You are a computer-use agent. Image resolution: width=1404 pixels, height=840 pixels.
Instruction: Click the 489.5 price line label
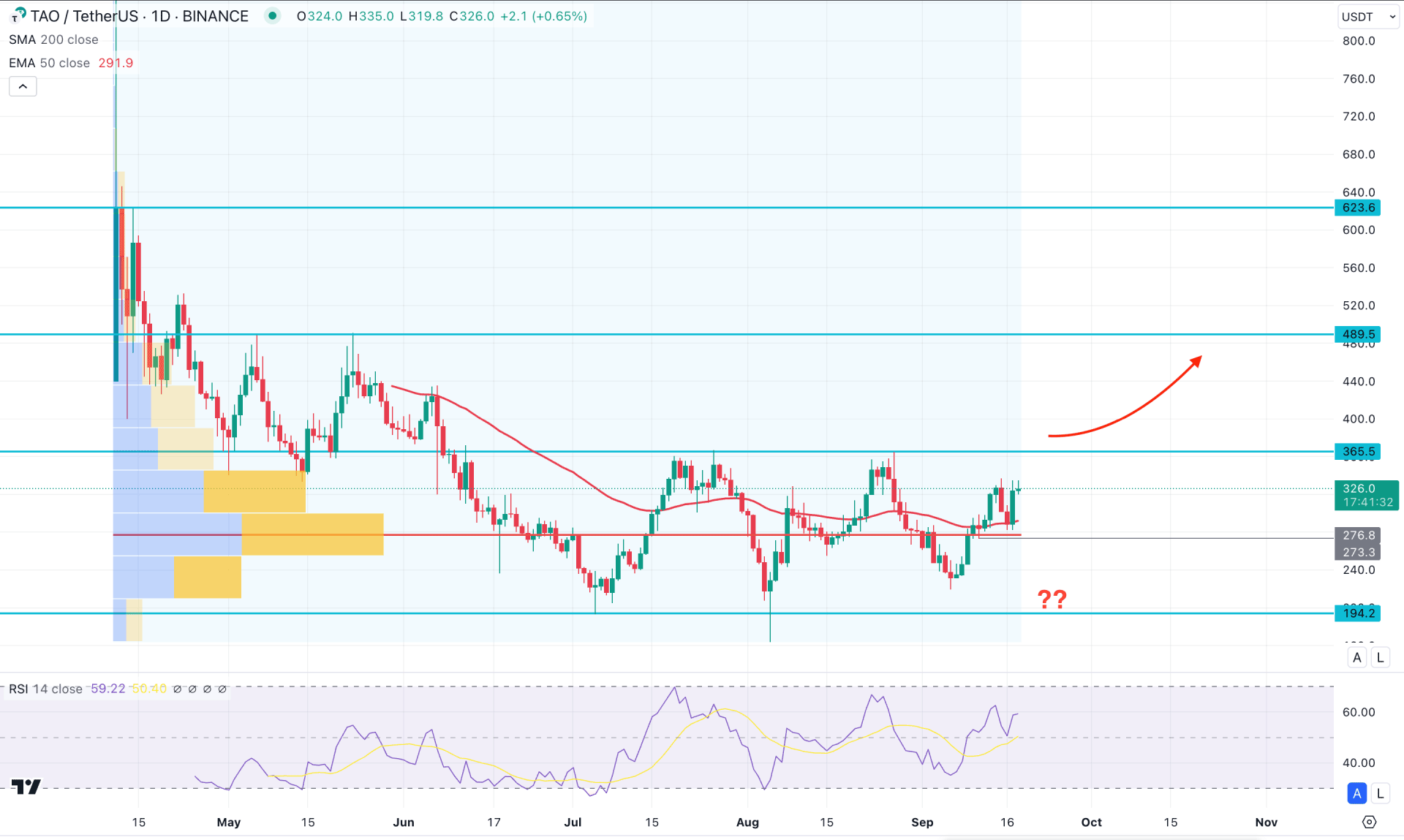coord(1358,334)
